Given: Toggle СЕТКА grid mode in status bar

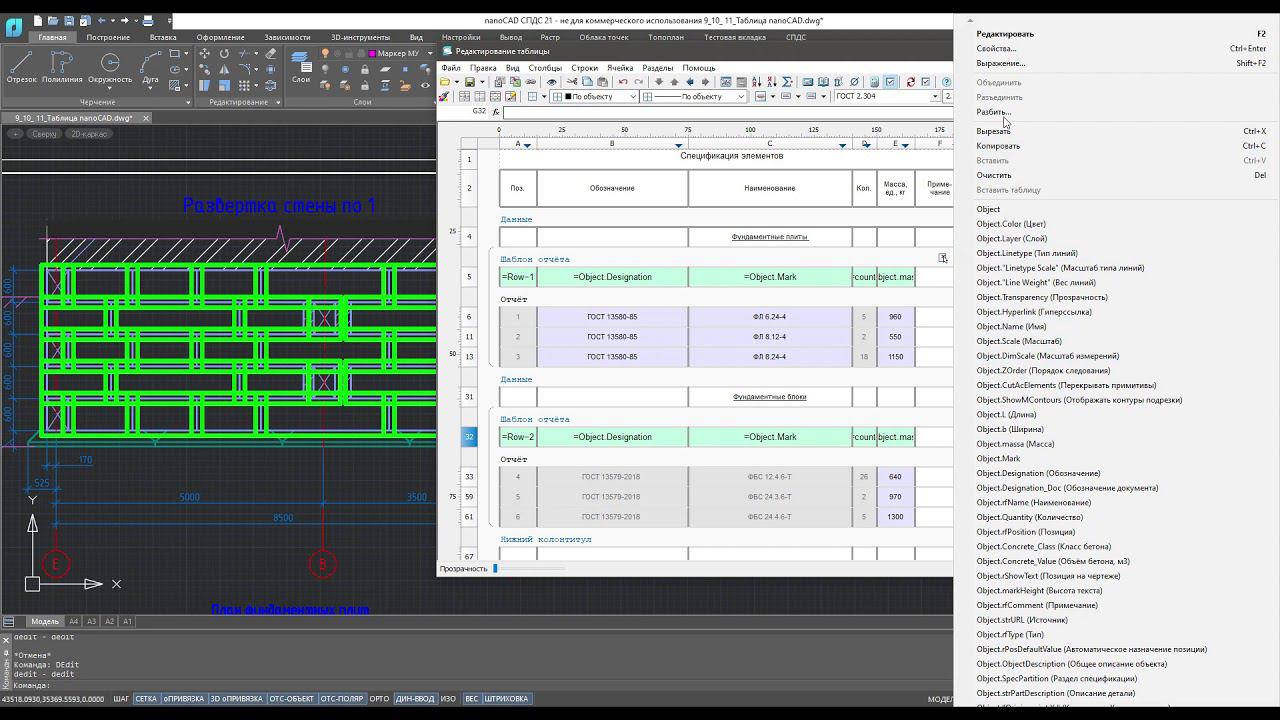Looking at the screenshot, I should tap(146, 699).
